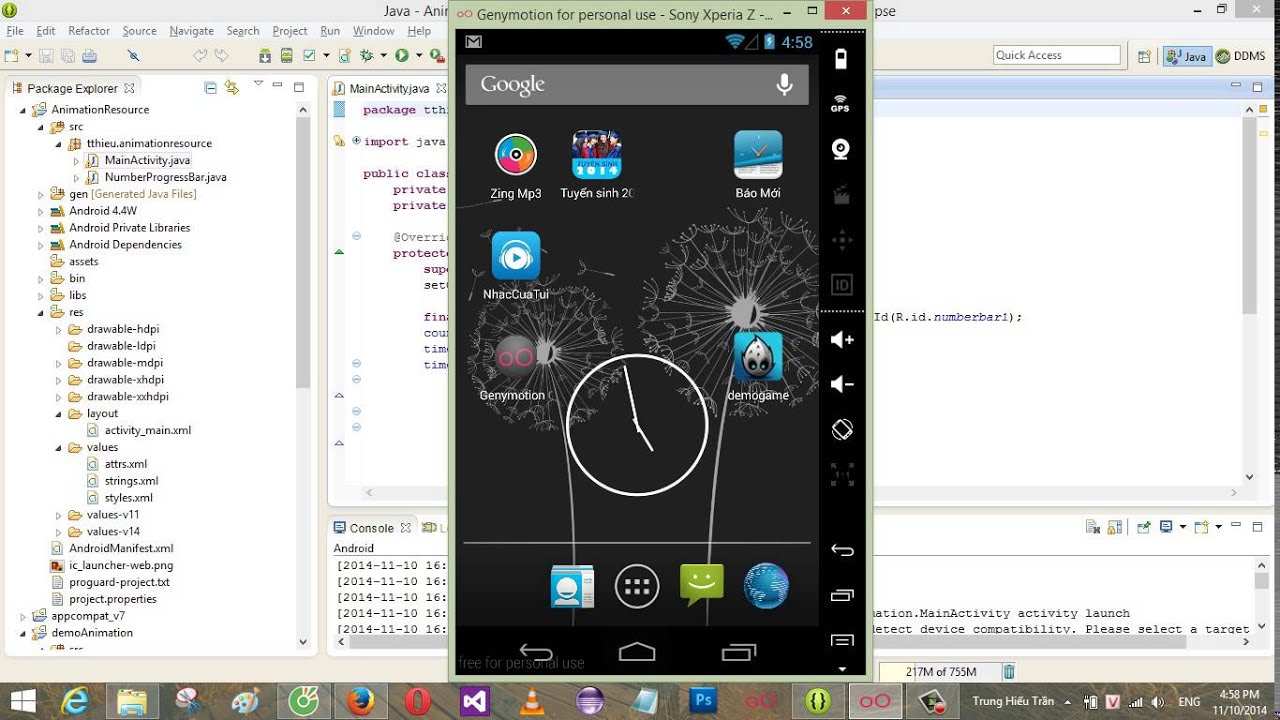Open the Messaging app in the dock
This screenshot has width=1280, height=720.
pyautogui.click(x=701, y=585)
